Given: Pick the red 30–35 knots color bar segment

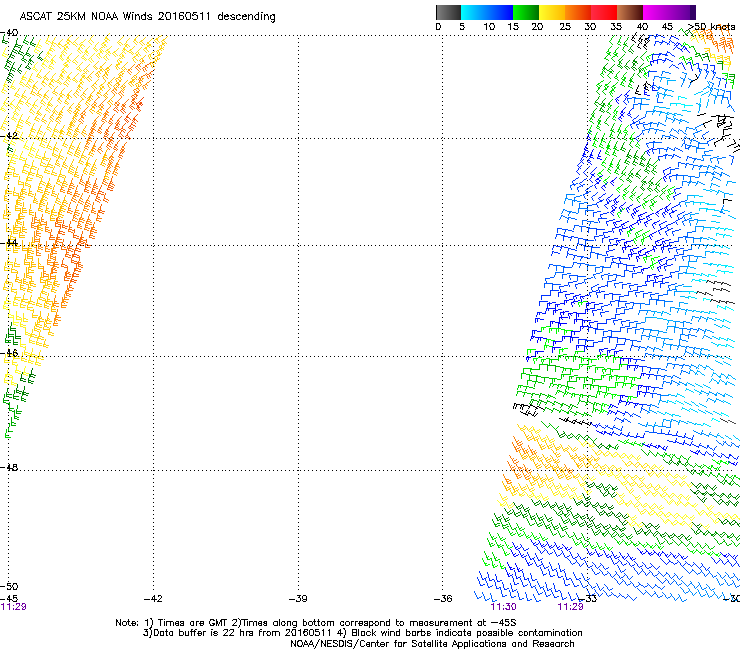Looking at the screenshot, I should [604, 12].
